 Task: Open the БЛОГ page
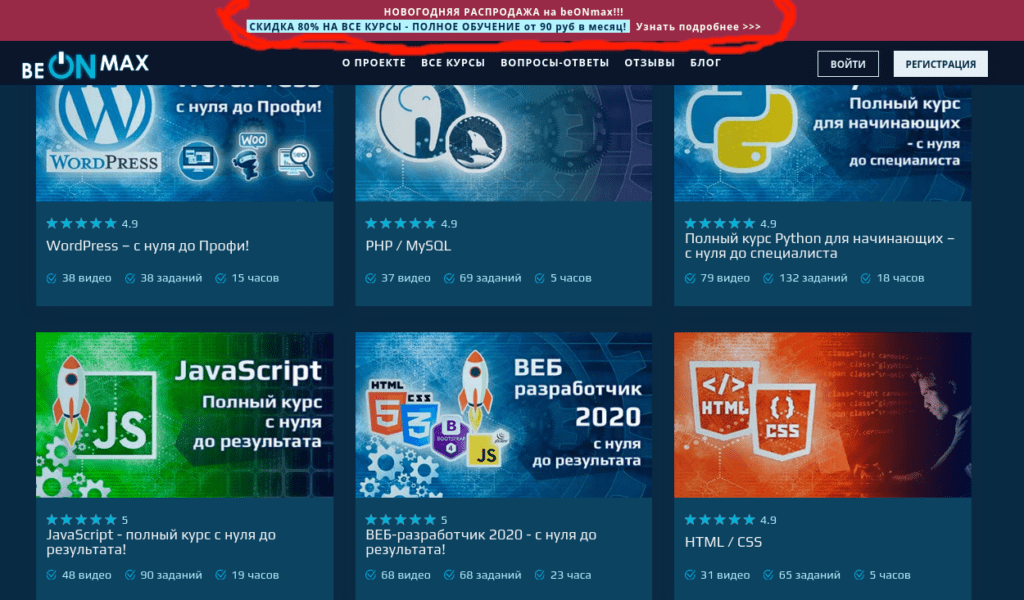coord(705,63)
